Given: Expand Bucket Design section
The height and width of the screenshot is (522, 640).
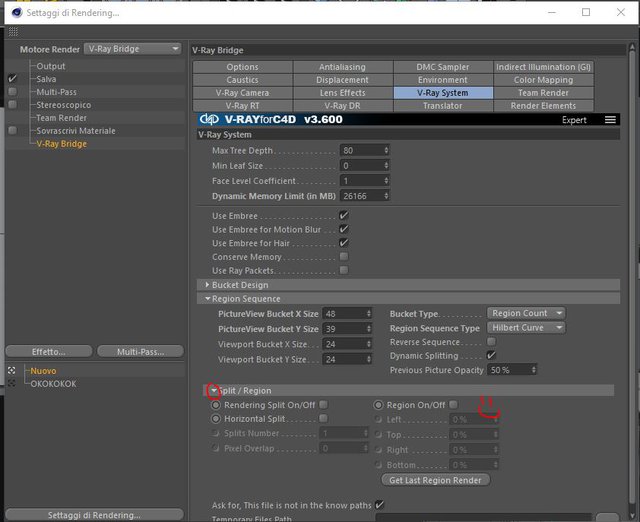Looking at the screenshot, I should click(x=207, y=284).
